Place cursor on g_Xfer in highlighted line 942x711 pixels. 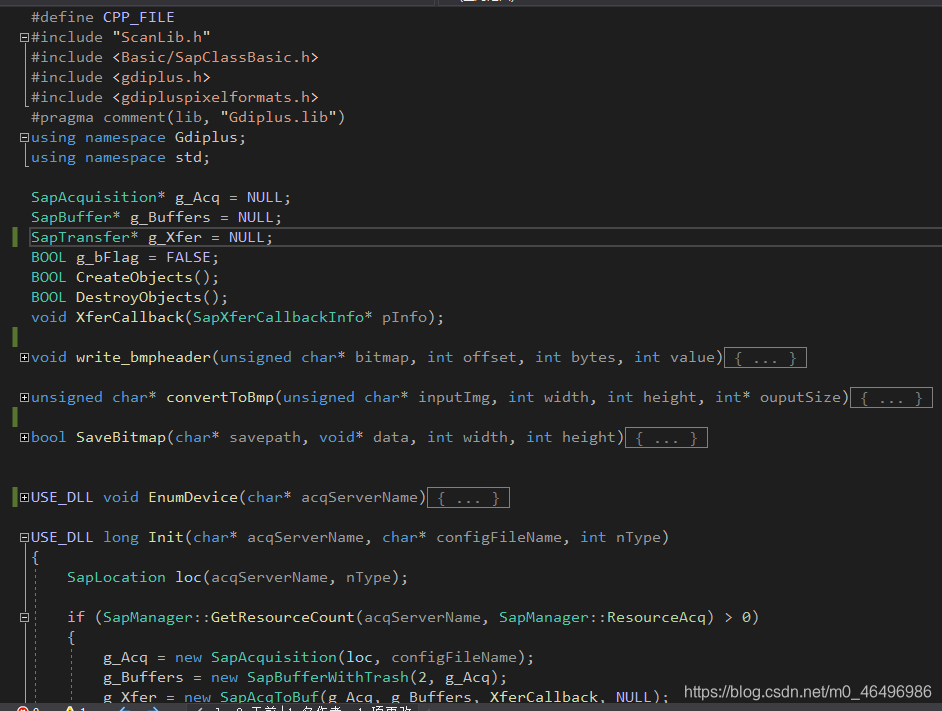[x=175, y=237]
